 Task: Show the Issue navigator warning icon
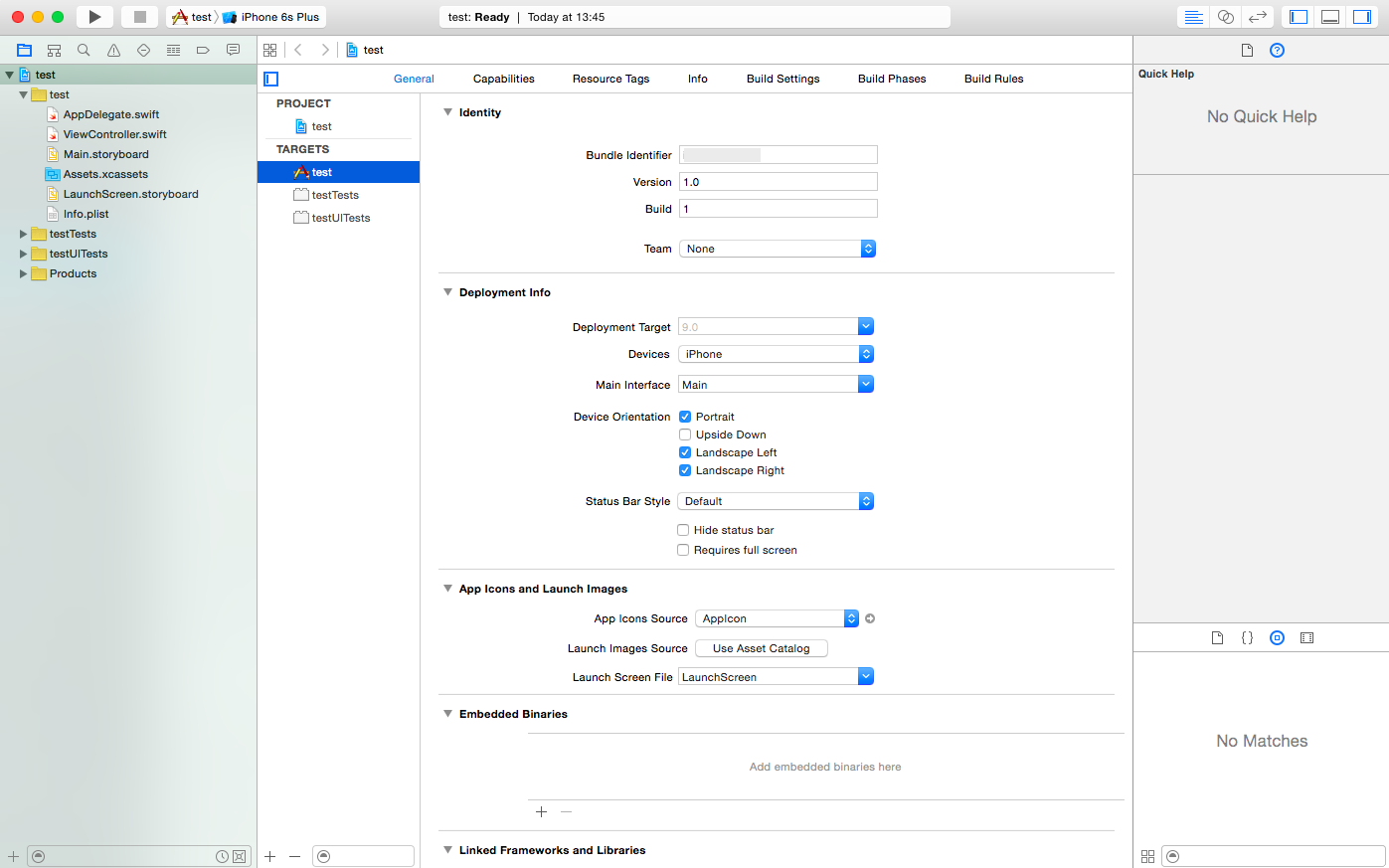(x=113, y=50)
